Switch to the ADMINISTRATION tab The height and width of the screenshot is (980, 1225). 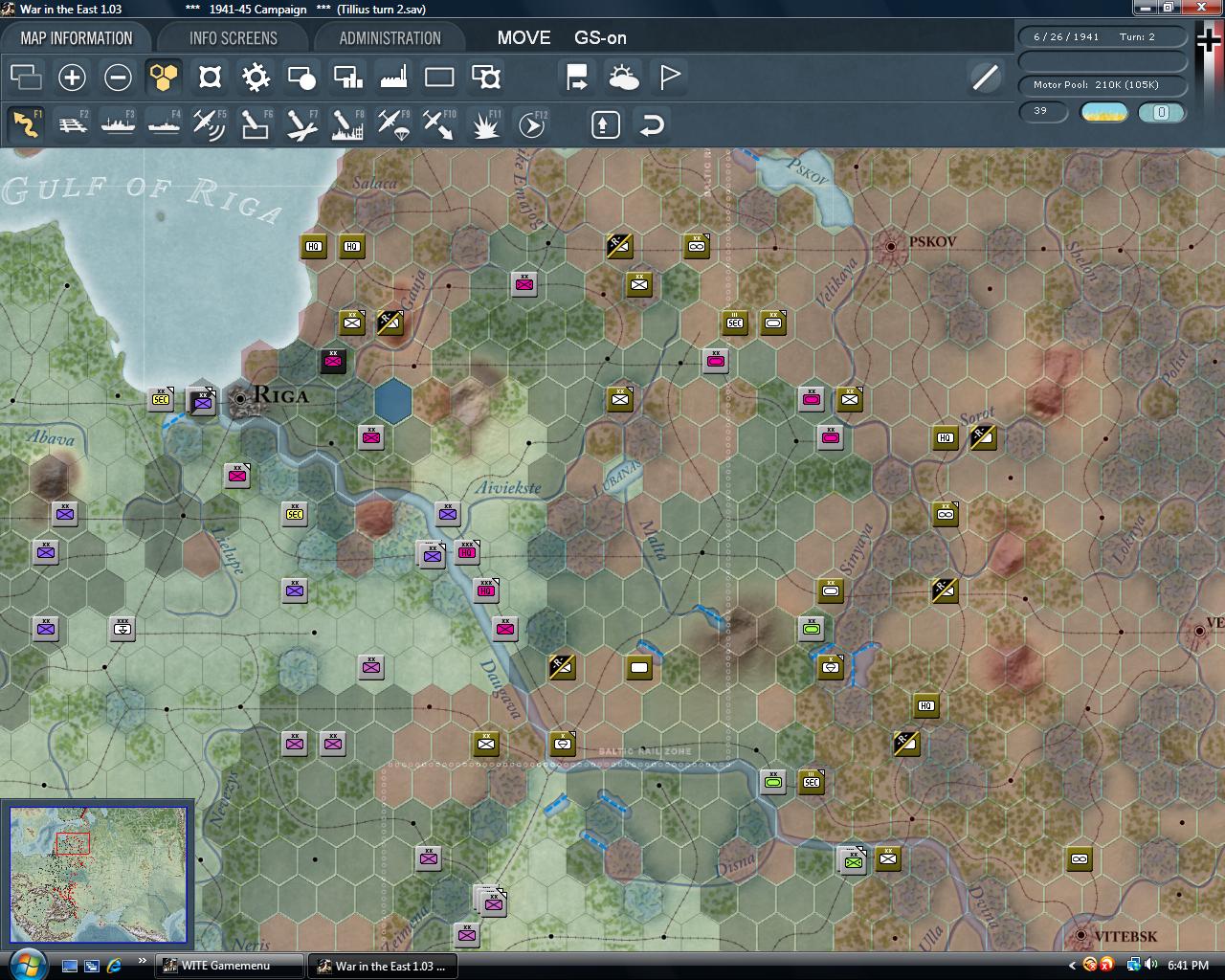click(390, 38)
